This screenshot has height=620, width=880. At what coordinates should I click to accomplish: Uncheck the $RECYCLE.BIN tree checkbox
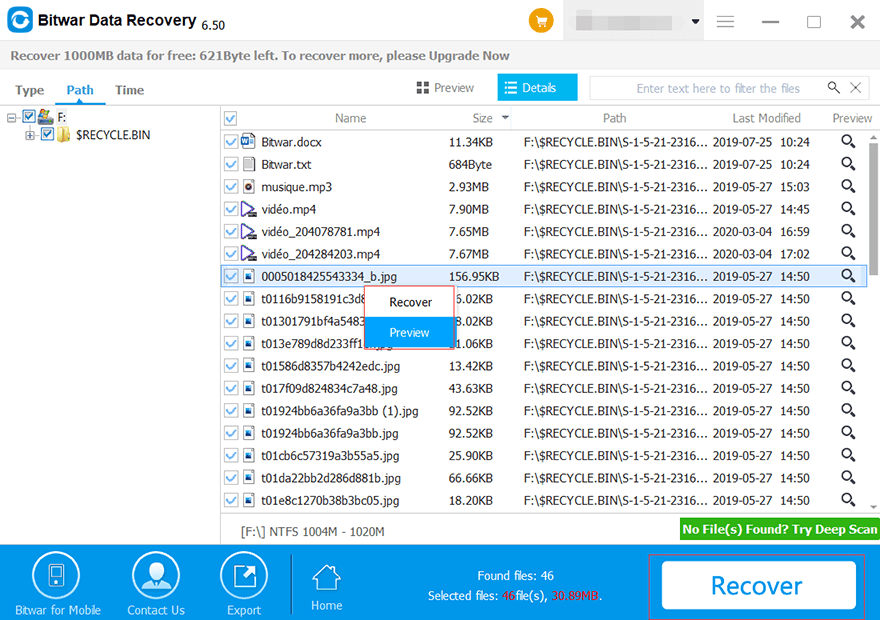click(48, 134)
